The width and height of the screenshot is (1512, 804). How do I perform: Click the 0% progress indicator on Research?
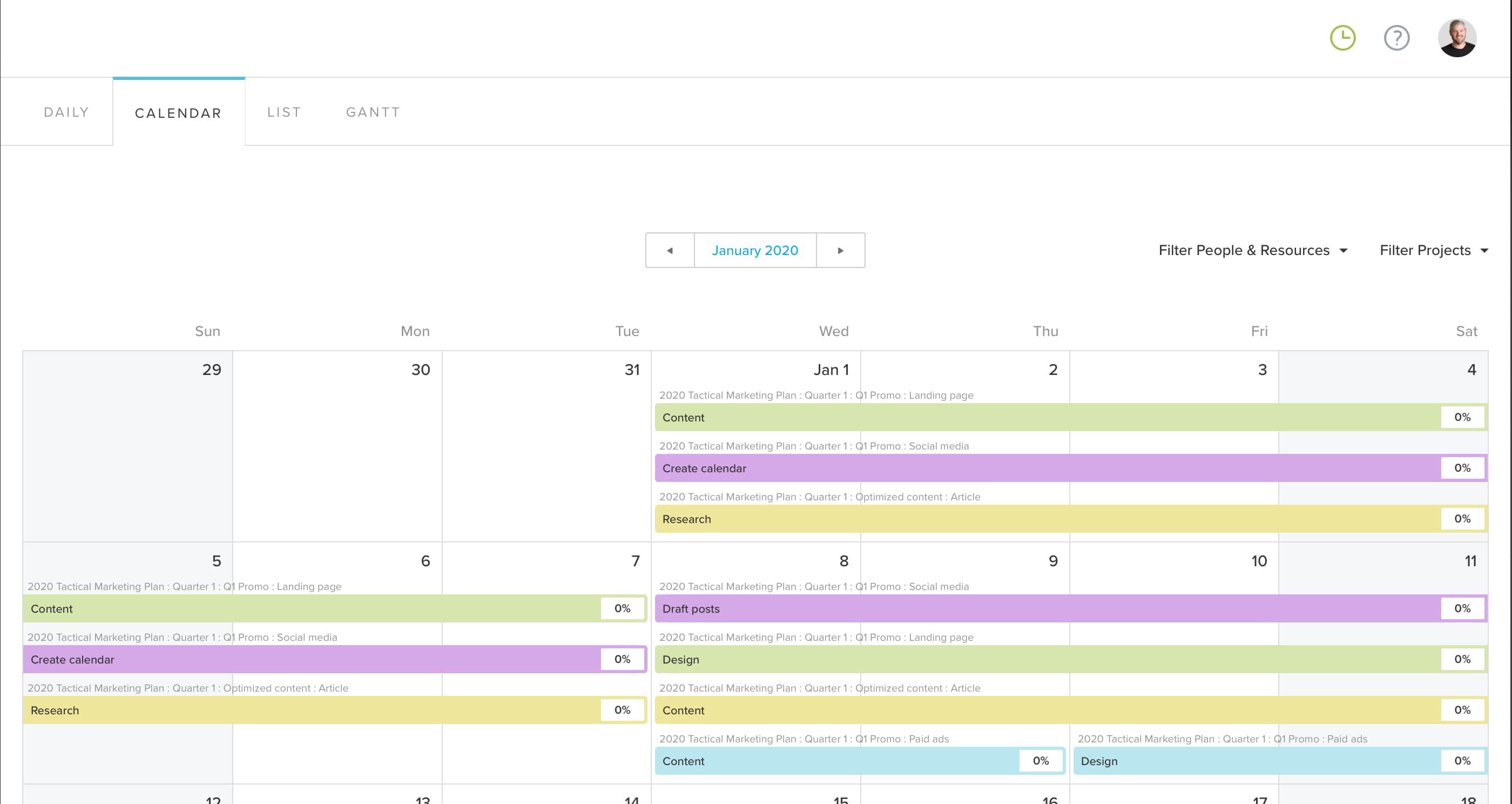(622, 709)
